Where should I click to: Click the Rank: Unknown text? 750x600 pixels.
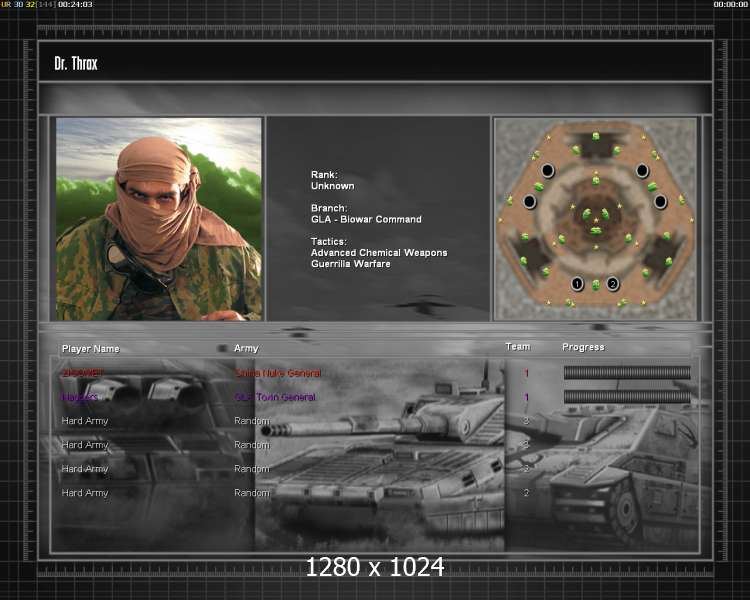pyautogui.click(x=332, y=180)
